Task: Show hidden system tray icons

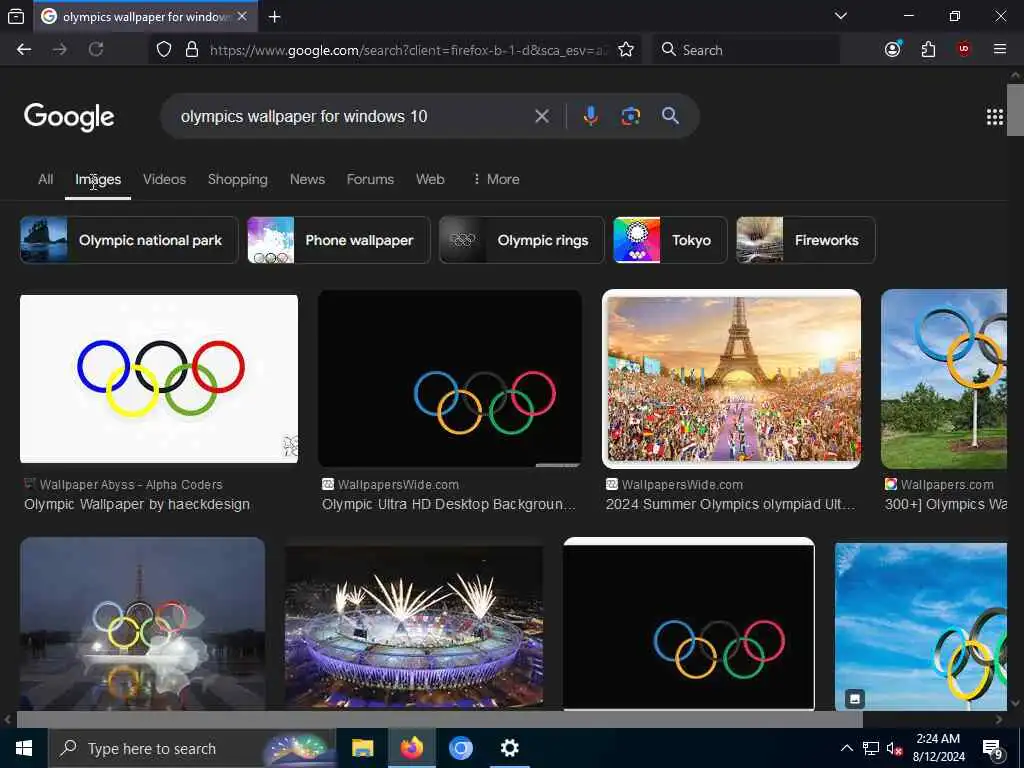Action: pyautogui.click(x=846, y=748)
